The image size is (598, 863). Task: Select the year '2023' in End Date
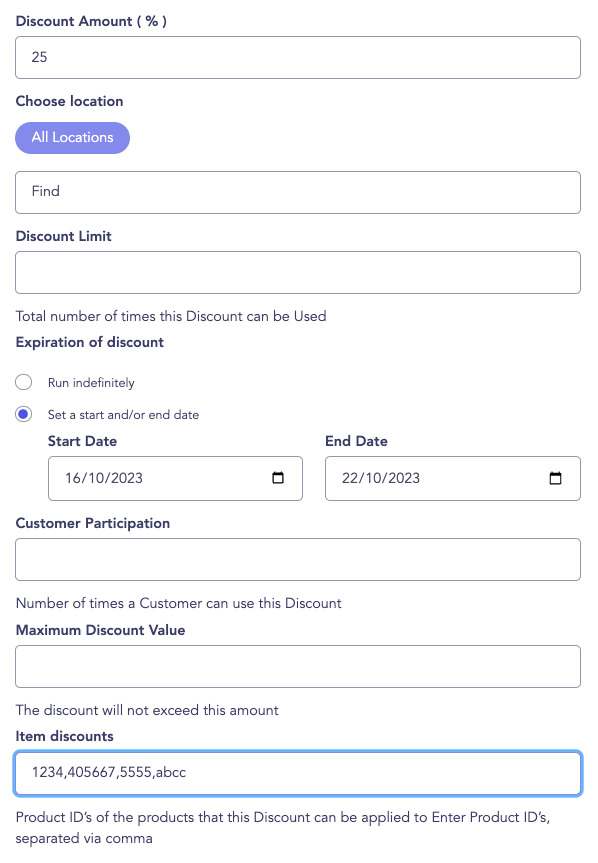404,478
